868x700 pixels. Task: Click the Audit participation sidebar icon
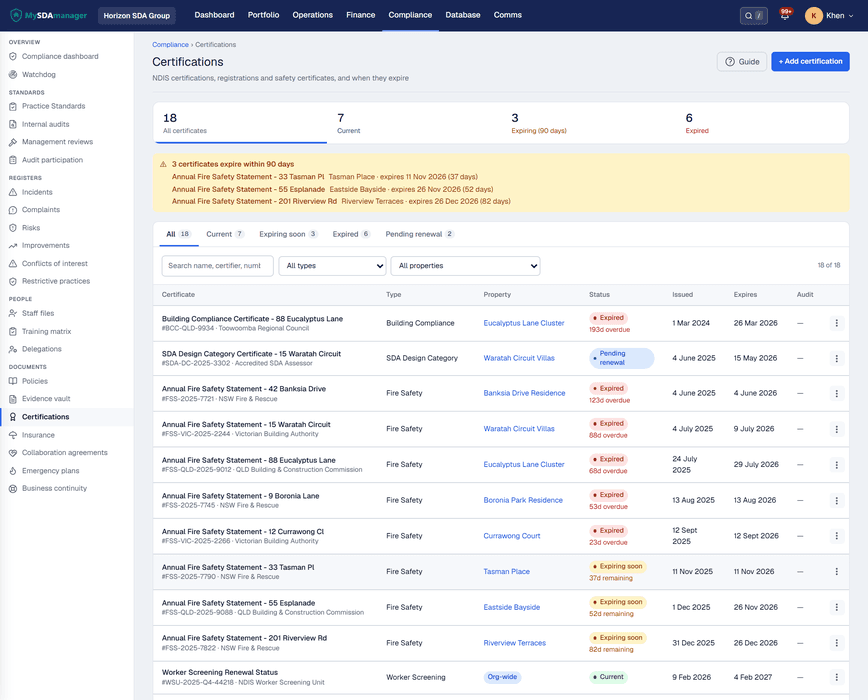[13, 160]
